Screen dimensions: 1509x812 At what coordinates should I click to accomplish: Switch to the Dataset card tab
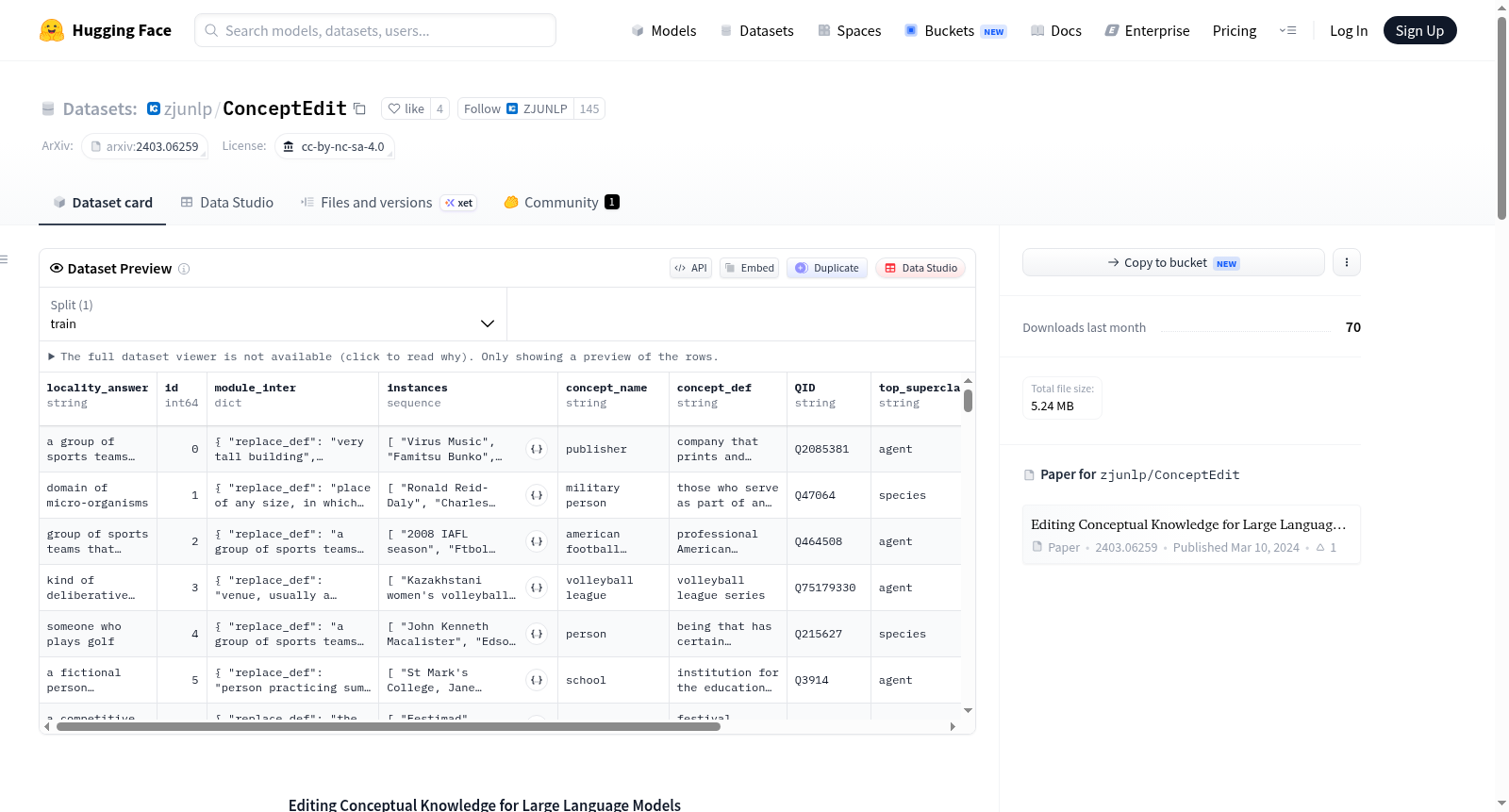(103, 203)
